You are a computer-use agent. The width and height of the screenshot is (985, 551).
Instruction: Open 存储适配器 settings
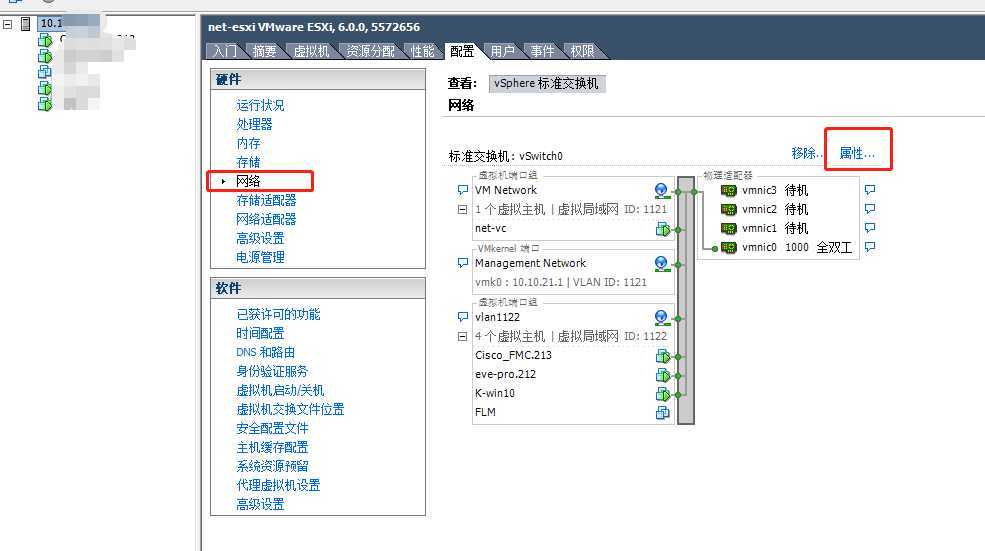pos(266,200)
